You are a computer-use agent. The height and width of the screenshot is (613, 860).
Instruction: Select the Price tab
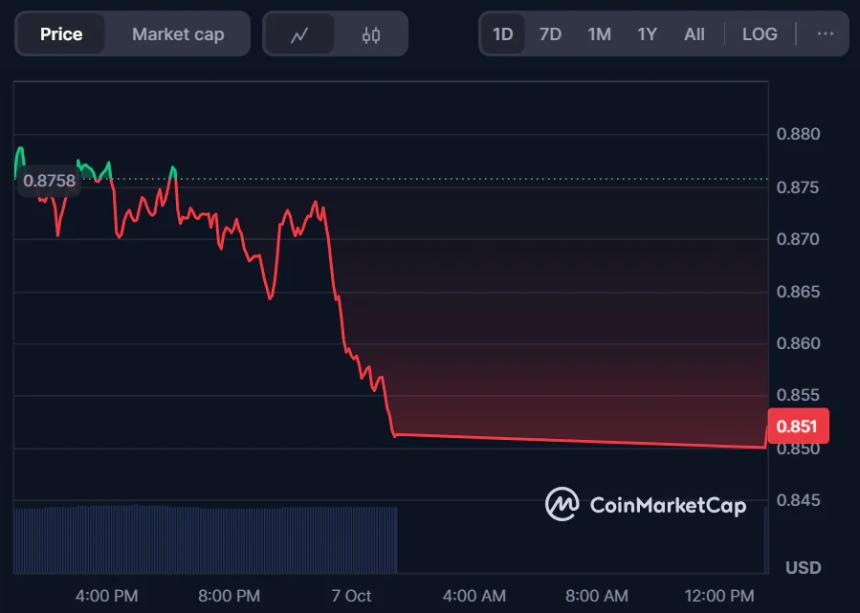pyautogui.click(x=61, y=34)
